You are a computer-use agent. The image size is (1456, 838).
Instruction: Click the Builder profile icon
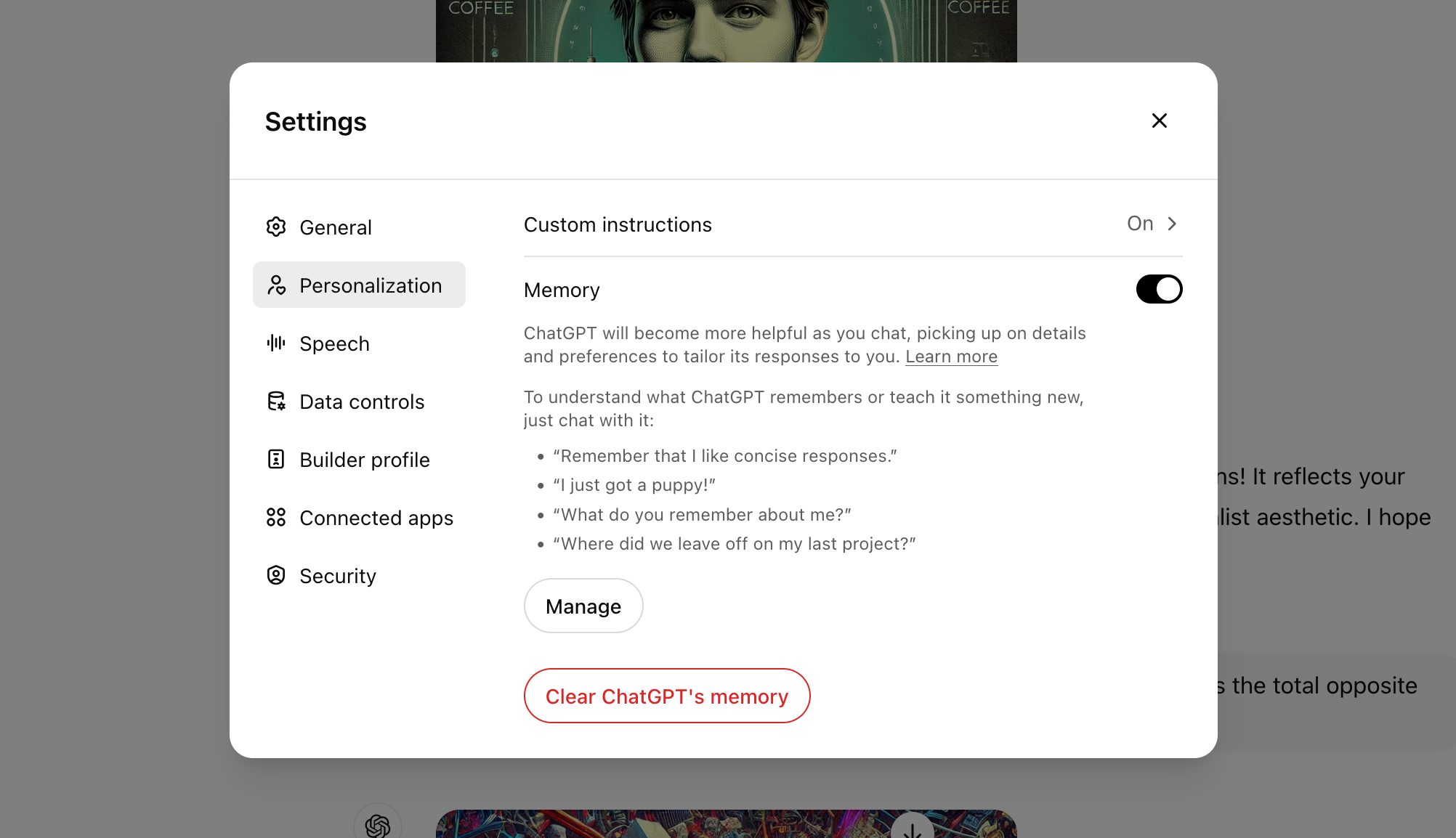(276, 459)
